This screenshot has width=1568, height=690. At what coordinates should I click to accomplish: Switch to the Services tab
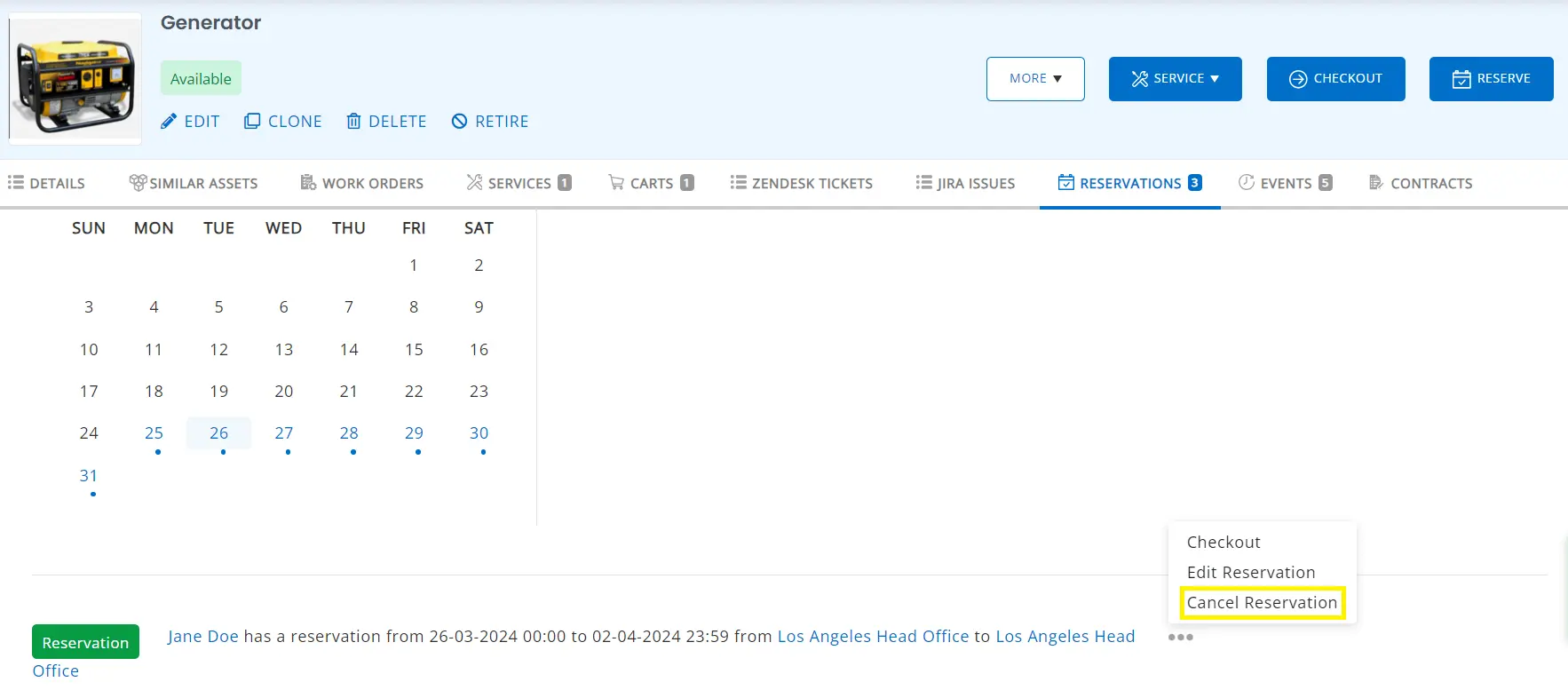(x=519, y=184)
